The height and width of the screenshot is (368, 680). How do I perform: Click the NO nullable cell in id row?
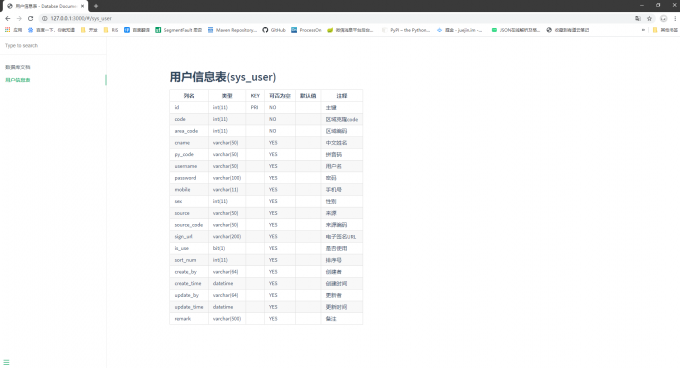pyautogui.click(x=280, y=107)
